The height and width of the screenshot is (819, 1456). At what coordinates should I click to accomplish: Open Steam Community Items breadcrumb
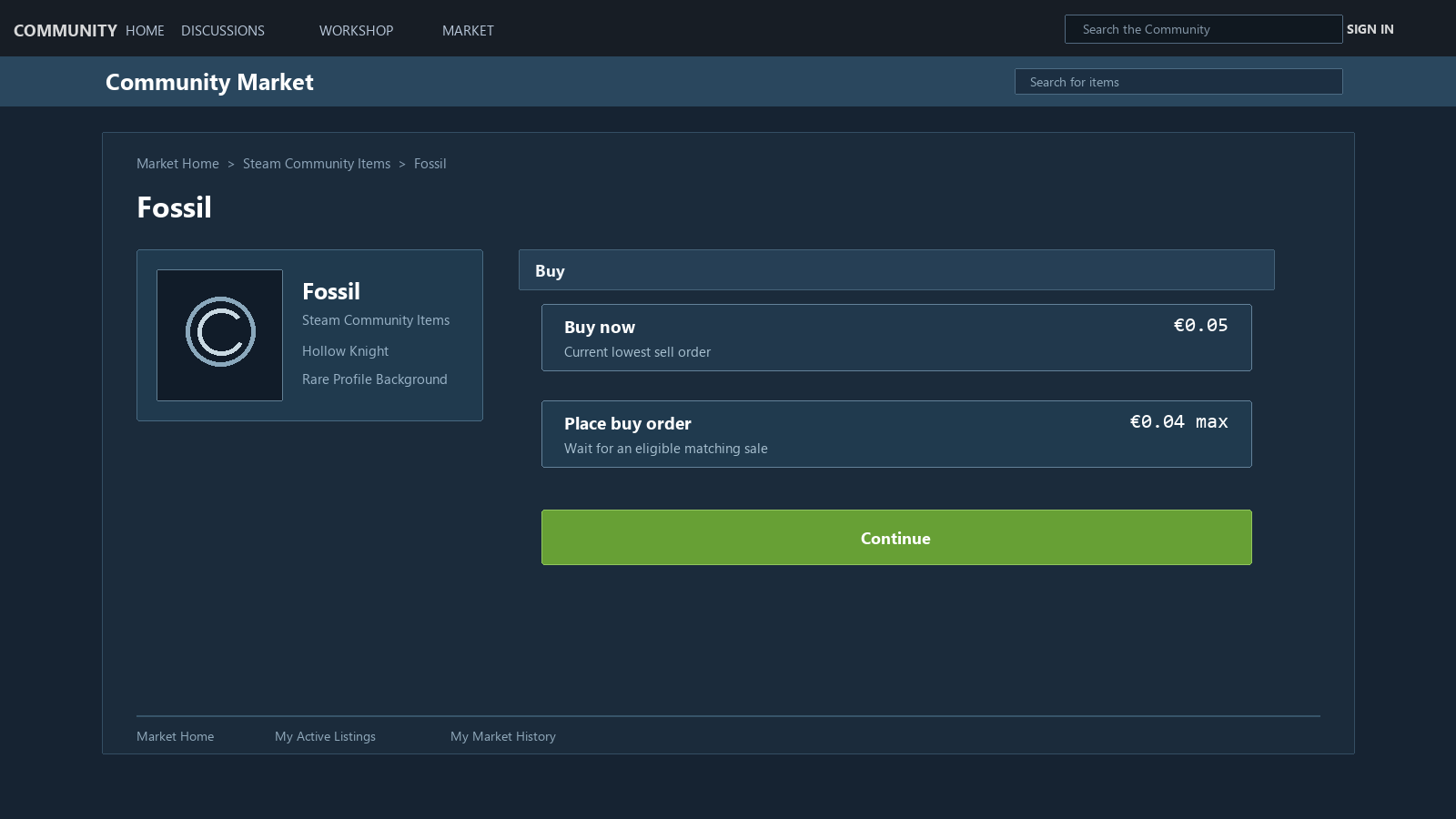pos(317,164)
